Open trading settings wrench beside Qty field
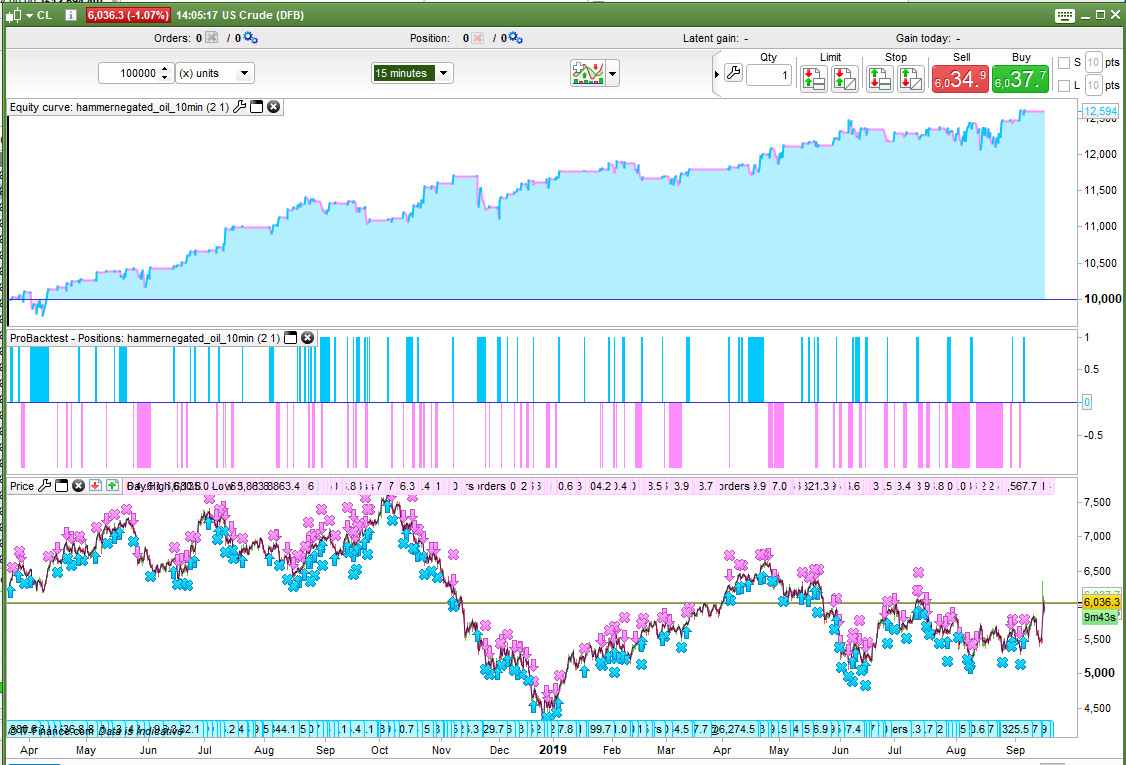 (x=733, y=75)
